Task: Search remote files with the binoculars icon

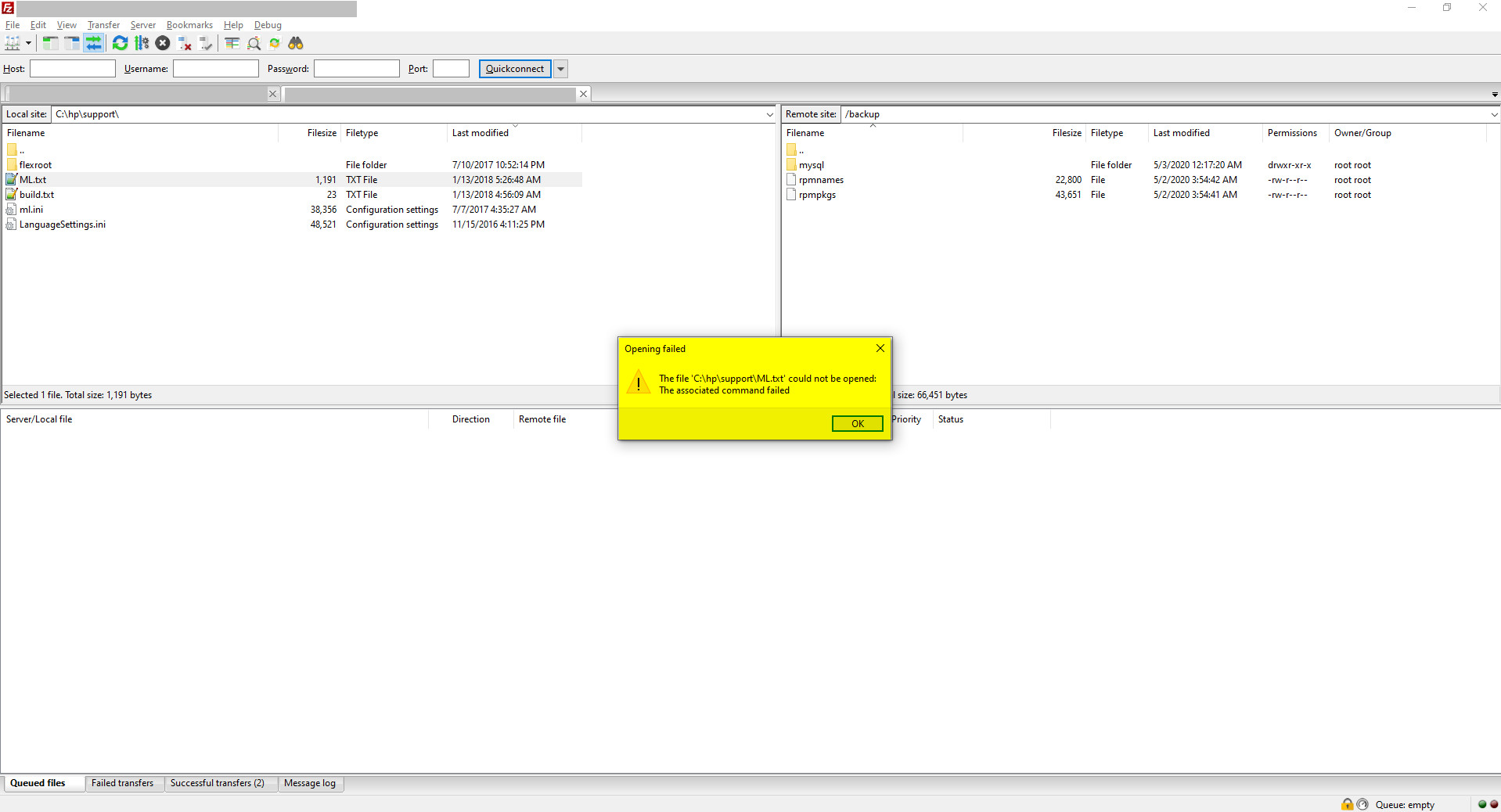Action: coord(296,44)
